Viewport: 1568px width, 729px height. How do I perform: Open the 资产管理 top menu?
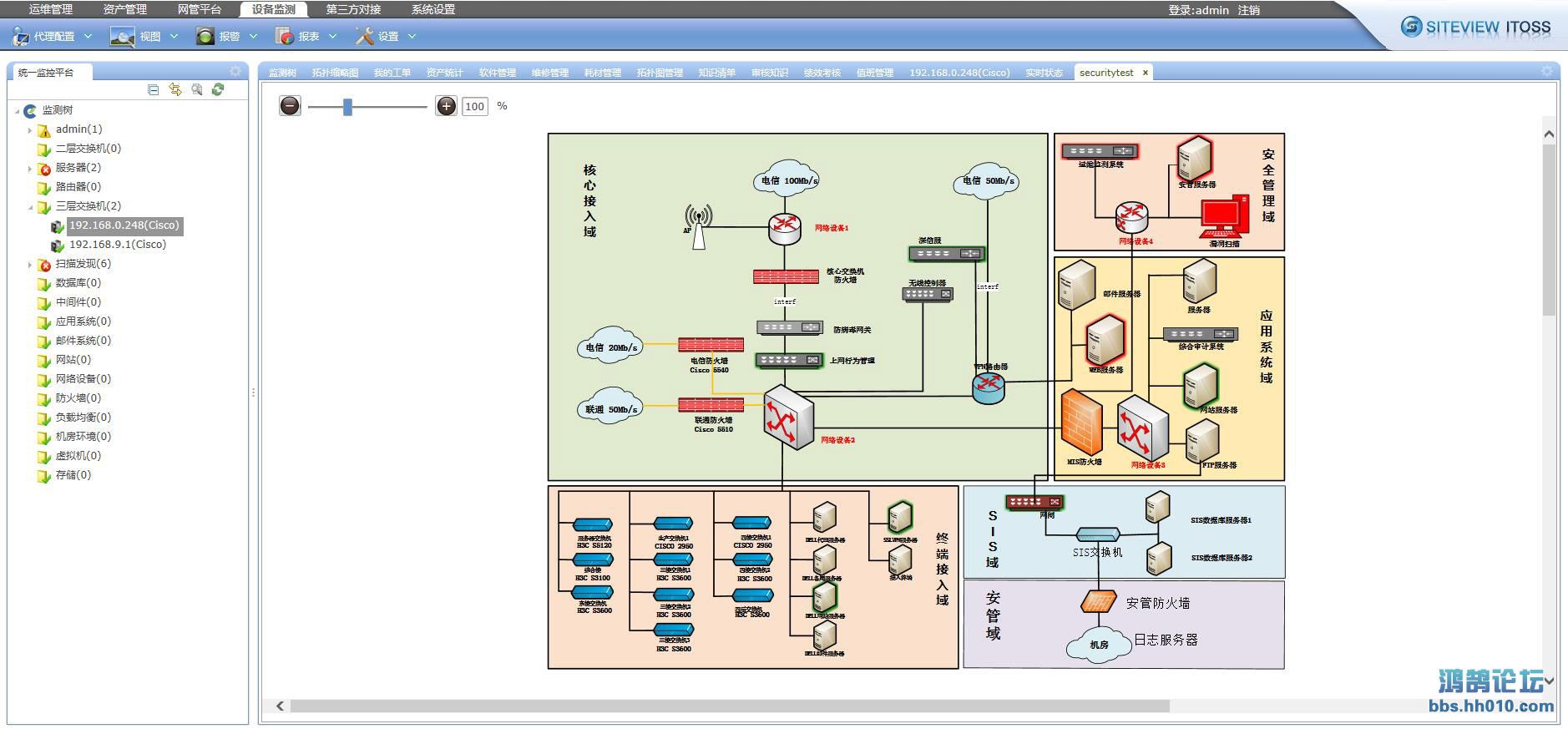(x=125, y=9)
